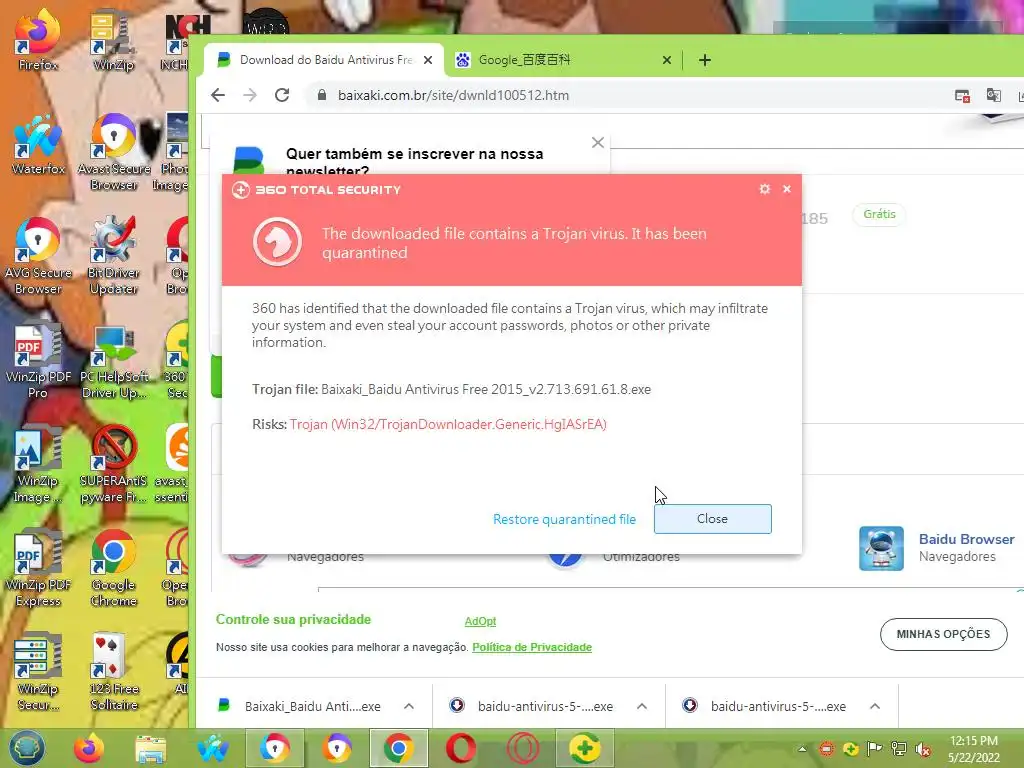Open Opera from the taskbar
The width and height of the screenshot is (1024, 768).
[461, 748]
